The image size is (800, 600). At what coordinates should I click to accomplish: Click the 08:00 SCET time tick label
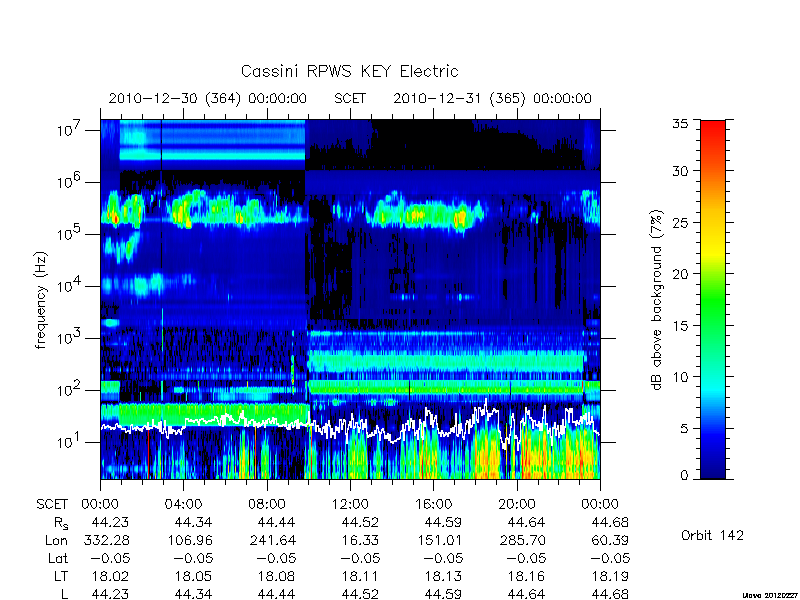click(267, 504)
